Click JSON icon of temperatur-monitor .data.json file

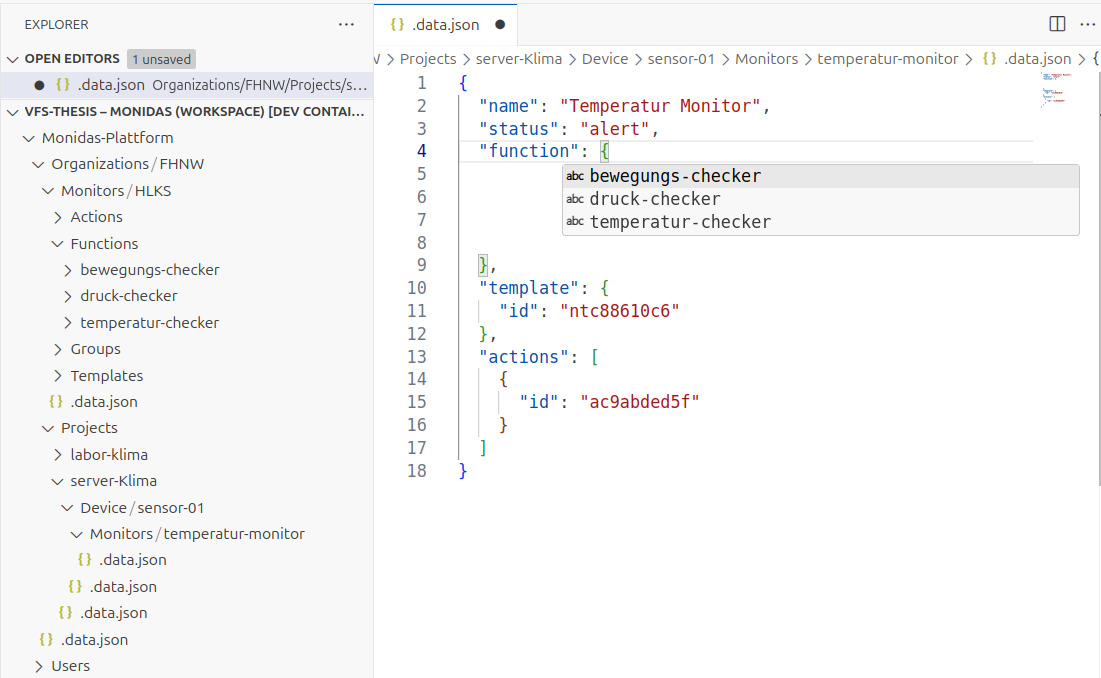[x=84, y=560]
